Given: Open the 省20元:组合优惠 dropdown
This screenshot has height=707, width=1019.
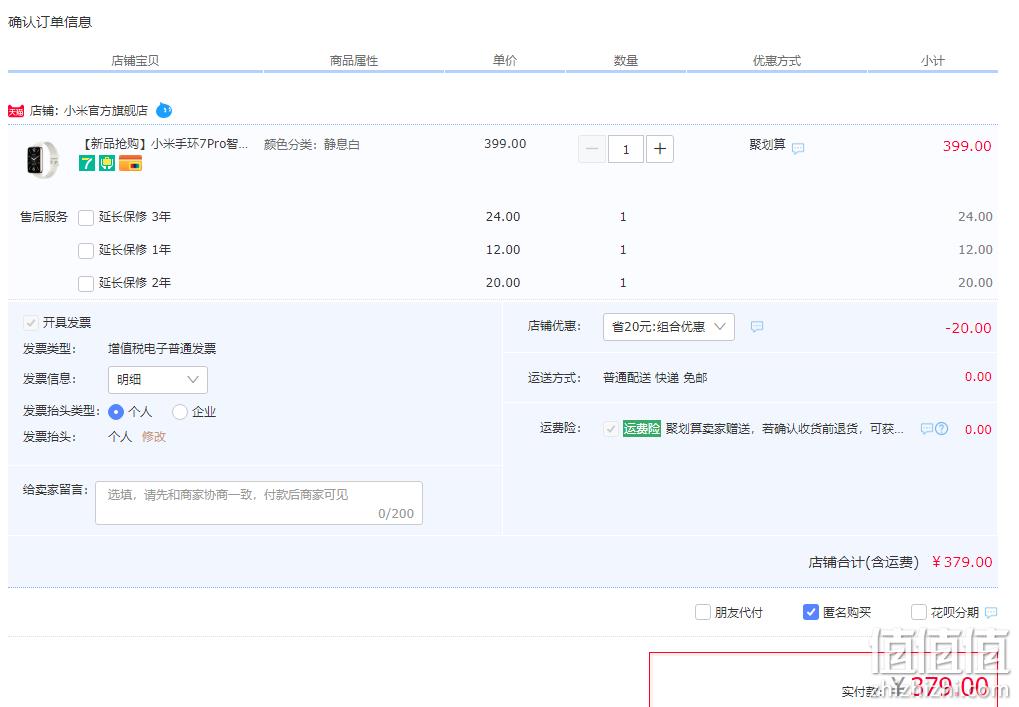Looking at the screenshot, I should (669, 327).
